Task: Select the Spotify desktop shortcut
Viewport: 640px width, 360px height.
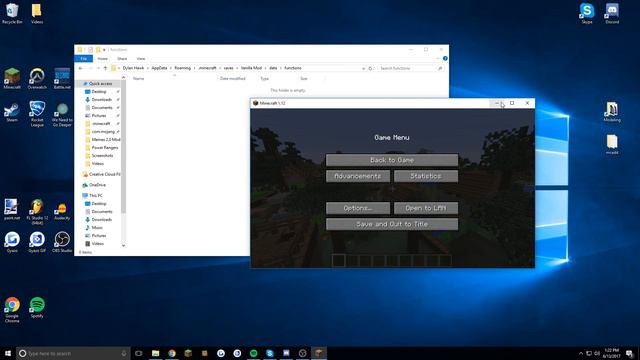Action: (37, 307)
